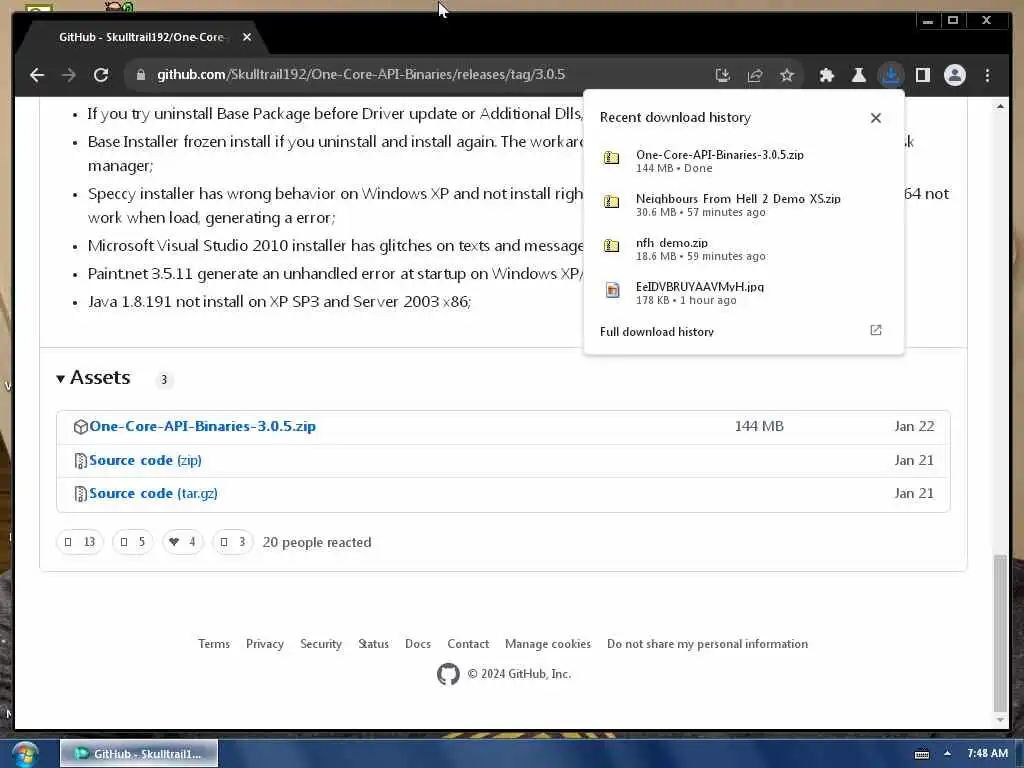Screen dimensions: 1024x768
Task: Open the Status footer link
Action: coord(374,644)
